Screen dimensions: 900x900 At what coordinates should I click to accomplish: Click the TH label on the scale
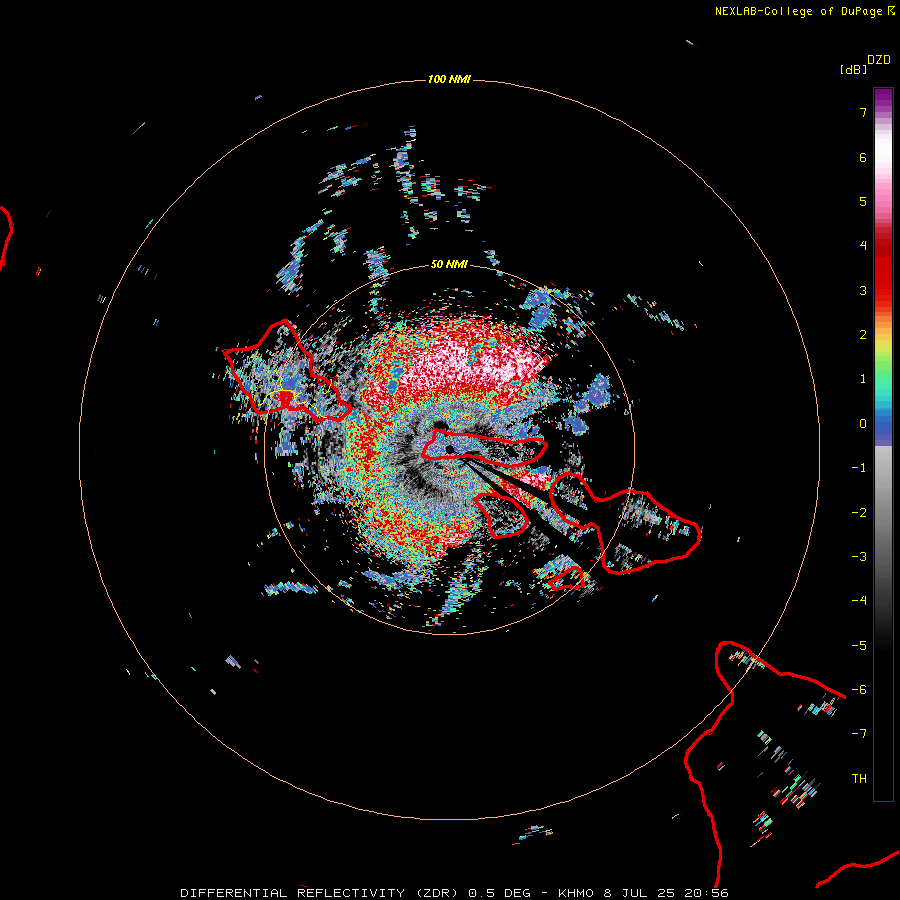(859, 779)
